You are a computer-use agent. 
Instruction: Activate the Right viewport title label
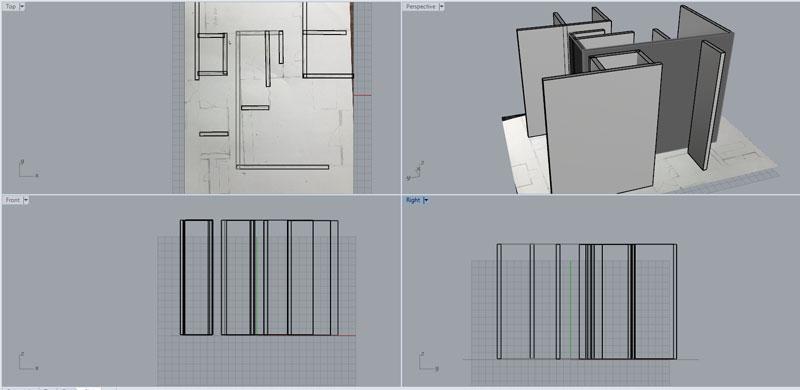tap(413, 200)
